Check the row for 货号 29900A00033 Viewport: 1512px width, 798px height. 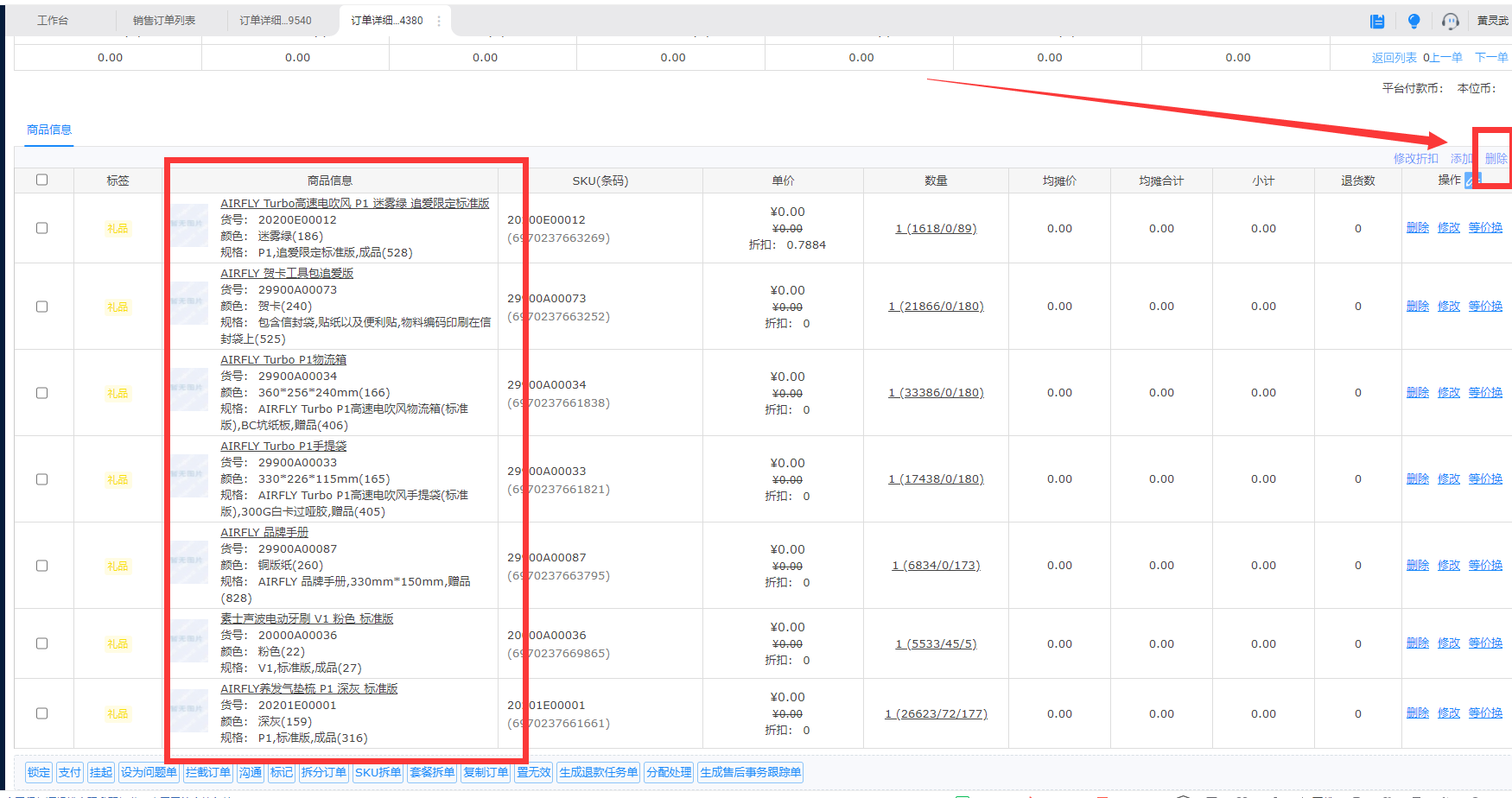pyautogui.click(x=41, y=479)
